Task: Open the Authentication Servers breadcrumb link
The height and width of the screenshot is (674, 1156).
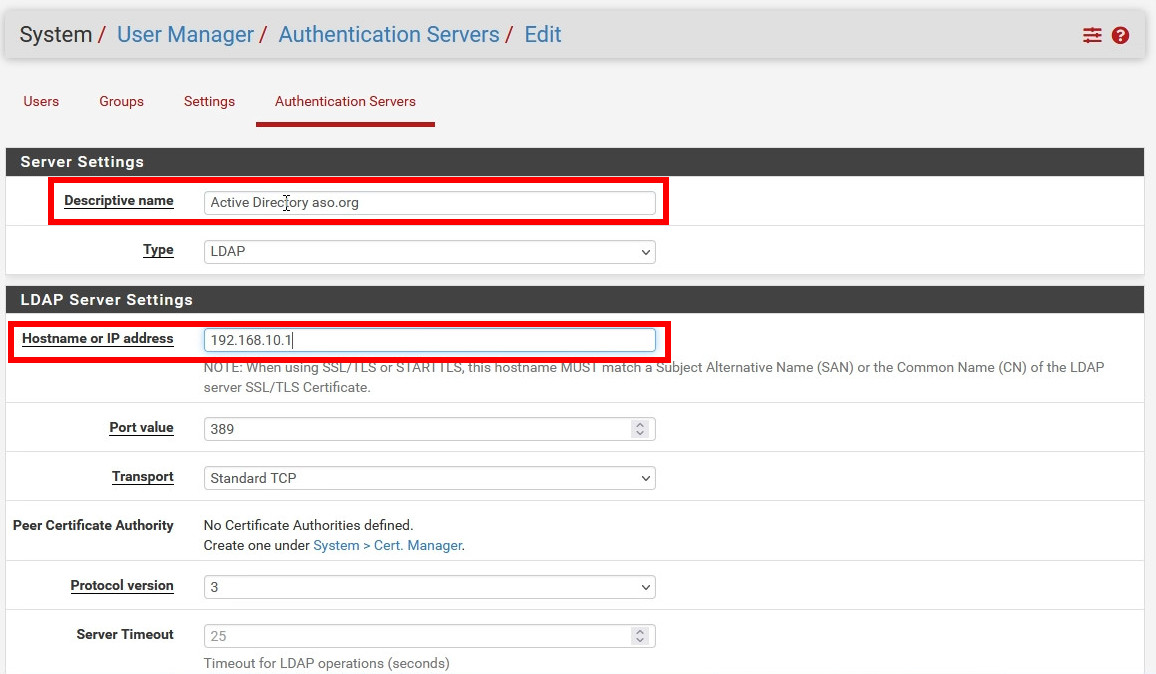Action: pos(388,34)
